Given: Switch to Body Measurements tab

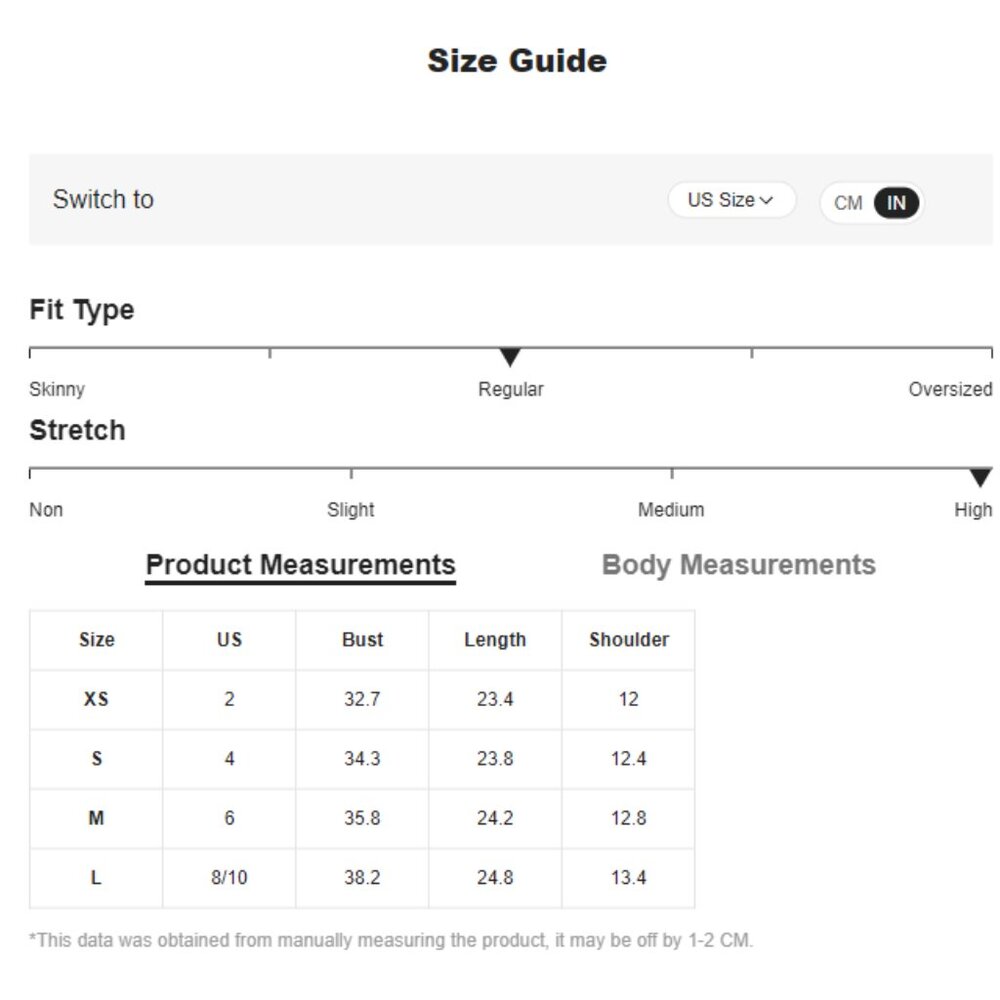Looking at the screenshot, I should (x=738, y=565).
